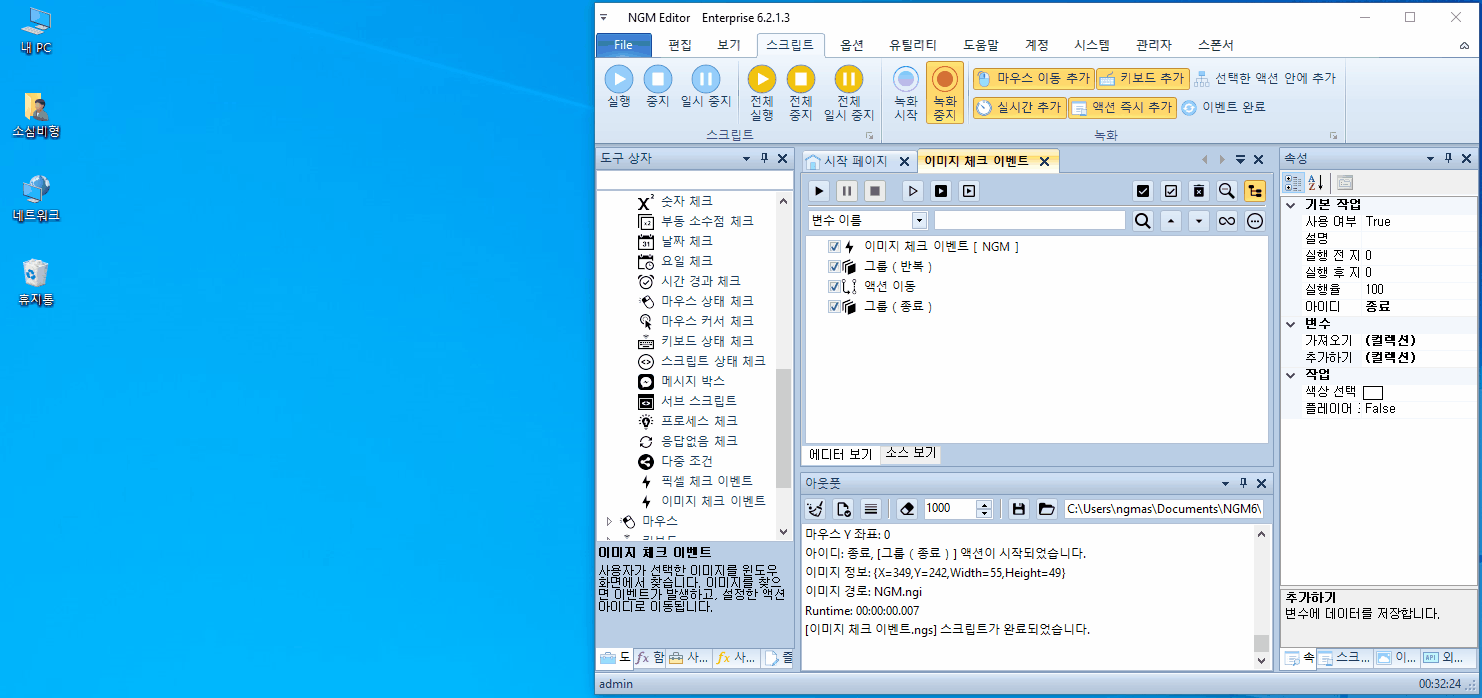Click the 중지 (Stop) ribbon icon
Image resolution: width=1482 pixels, height=698 pixels.
657,79
